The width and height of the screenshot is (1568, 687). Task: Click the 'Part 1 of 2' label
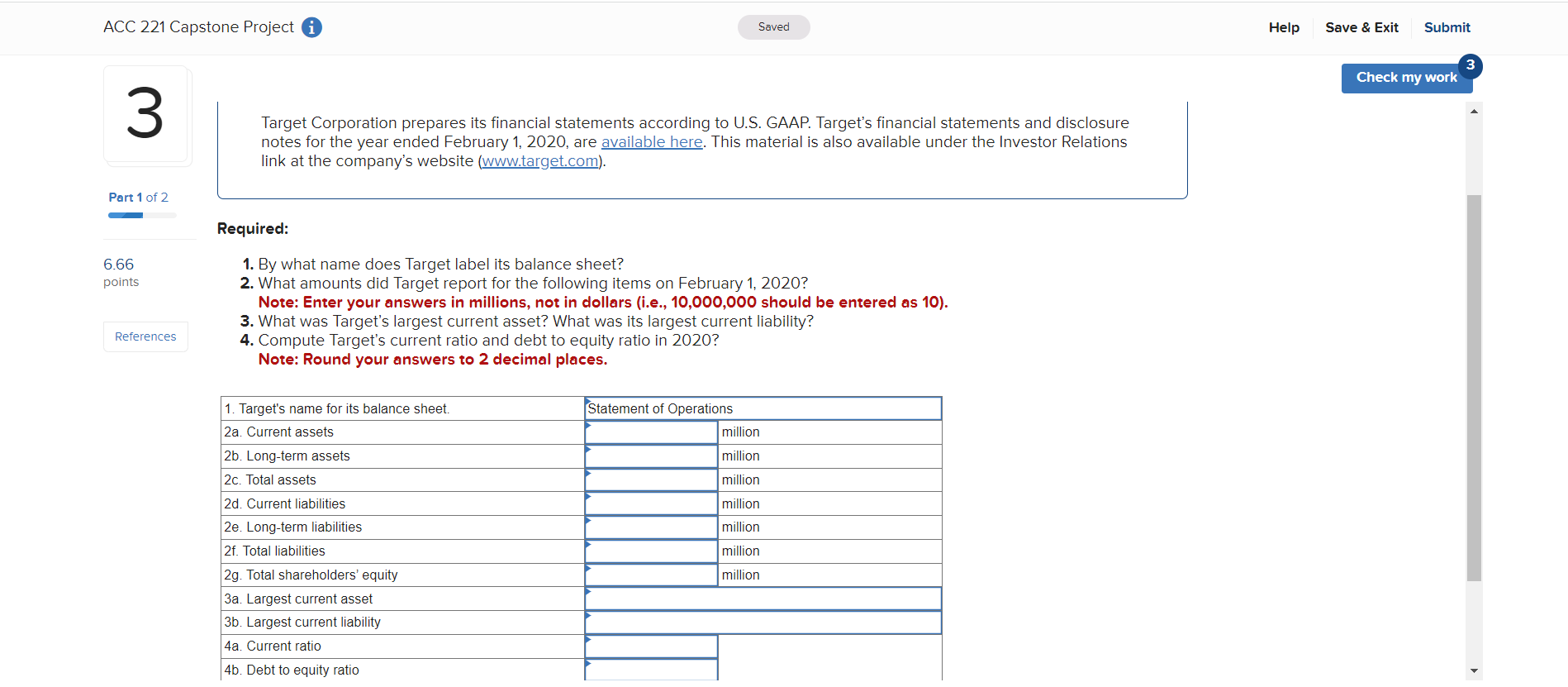pyautogui.click(x=138, y=198)
